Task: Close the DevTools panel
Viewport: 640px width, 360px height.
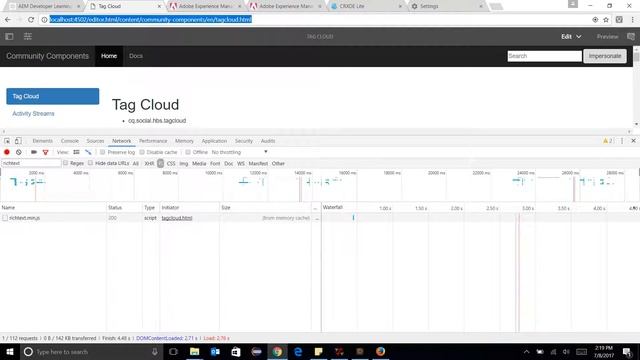Action: (633, 141)
